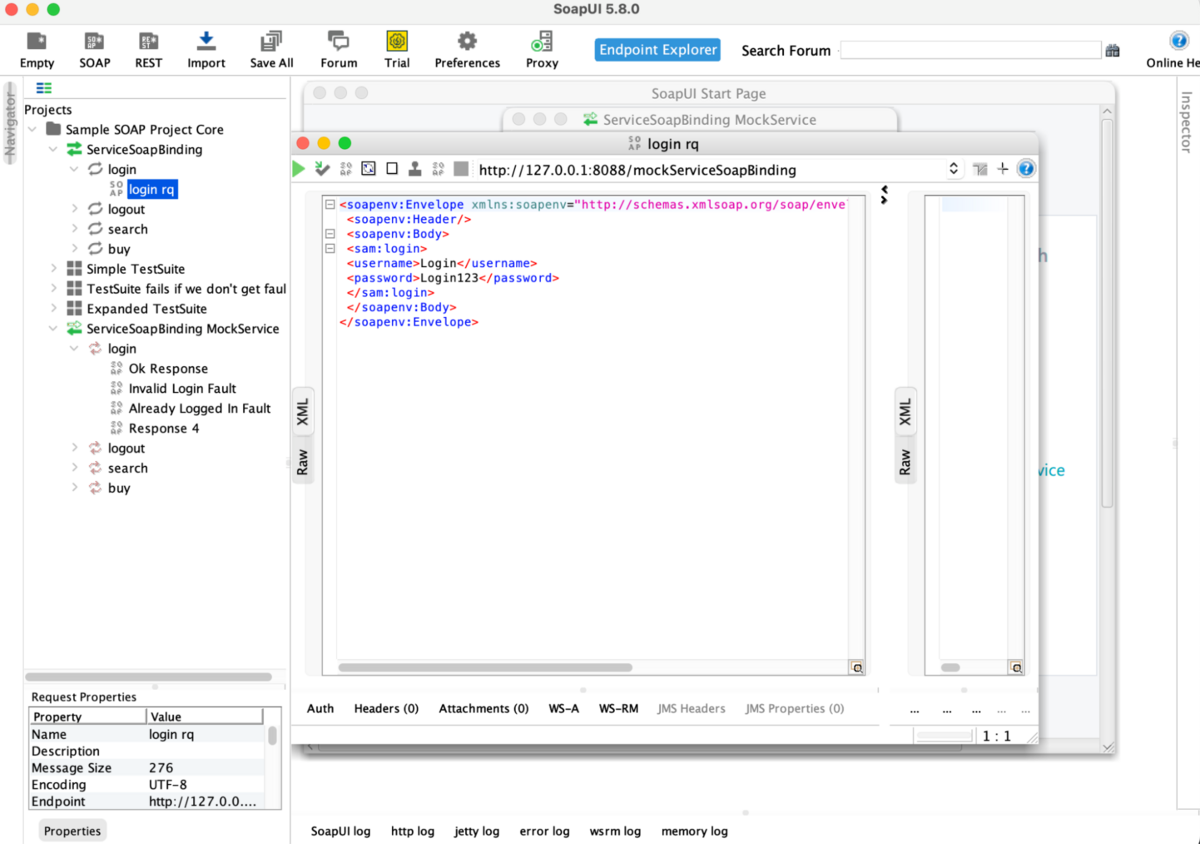This screenshot has height=844, width=1200.
Task: Collapse the soapenv:Body XML fold marker
Action: point(329,234)
